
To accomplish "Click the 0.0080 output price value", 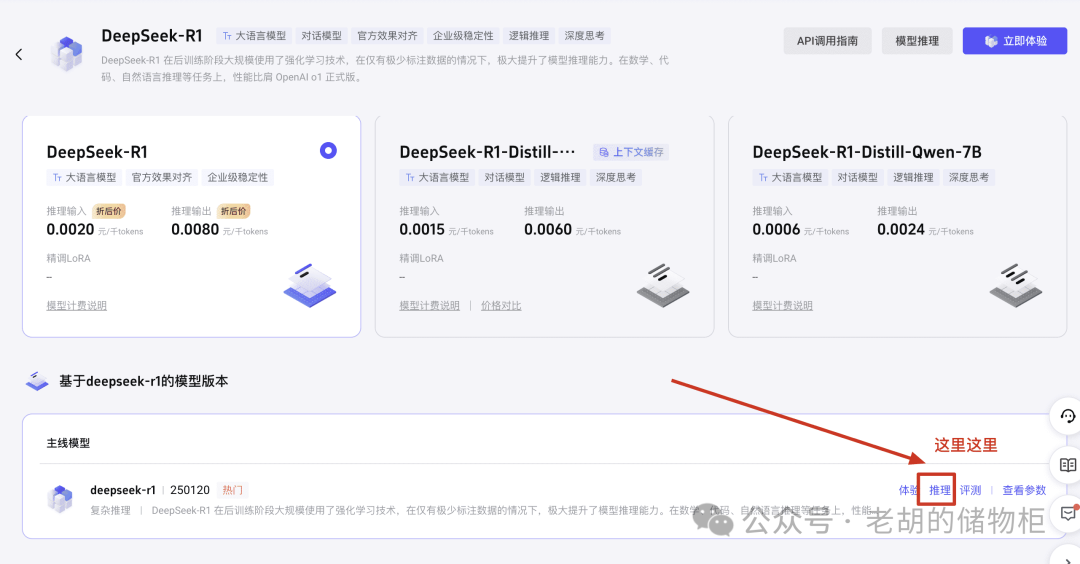I will point(195,229).
